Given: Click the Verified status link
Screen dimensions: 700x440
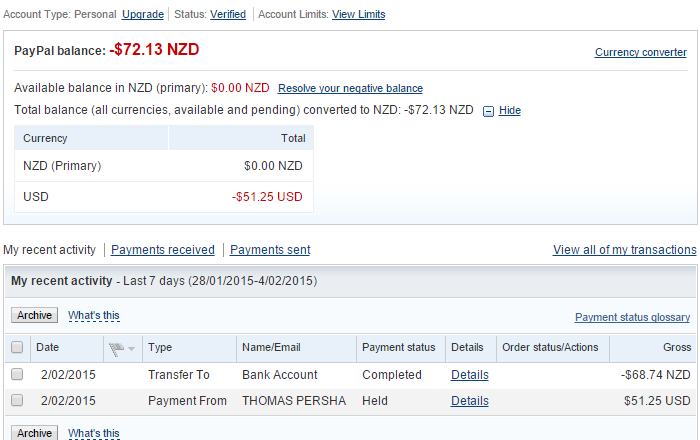Looking at the screenshot, I should (x=228, y=14).
